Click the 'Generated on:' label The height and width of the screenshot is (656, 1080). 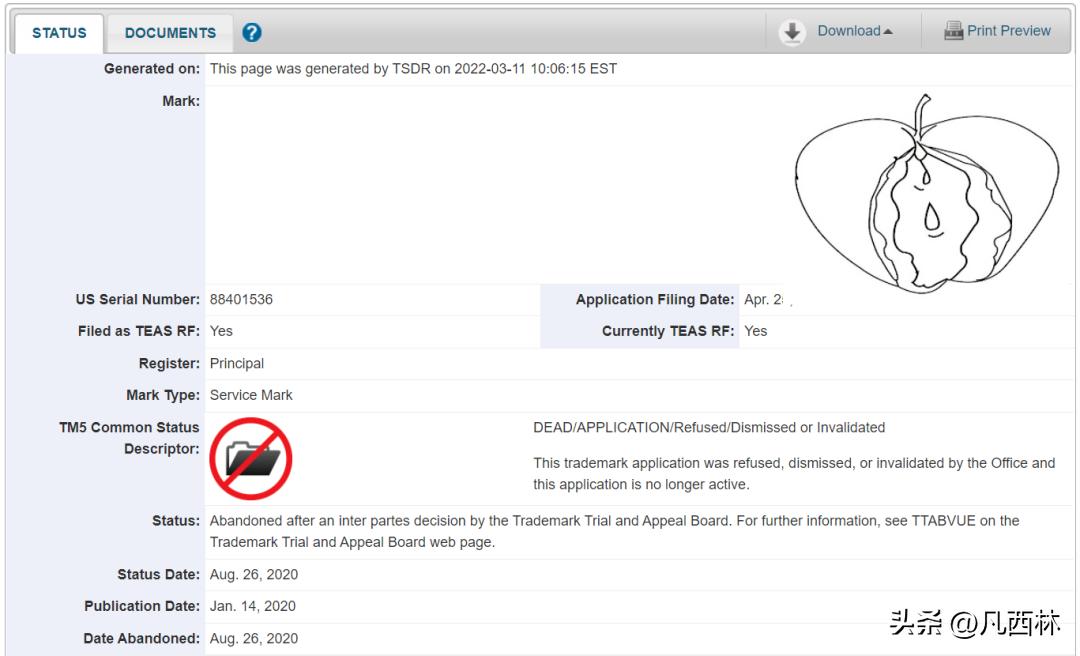(152, 69)
